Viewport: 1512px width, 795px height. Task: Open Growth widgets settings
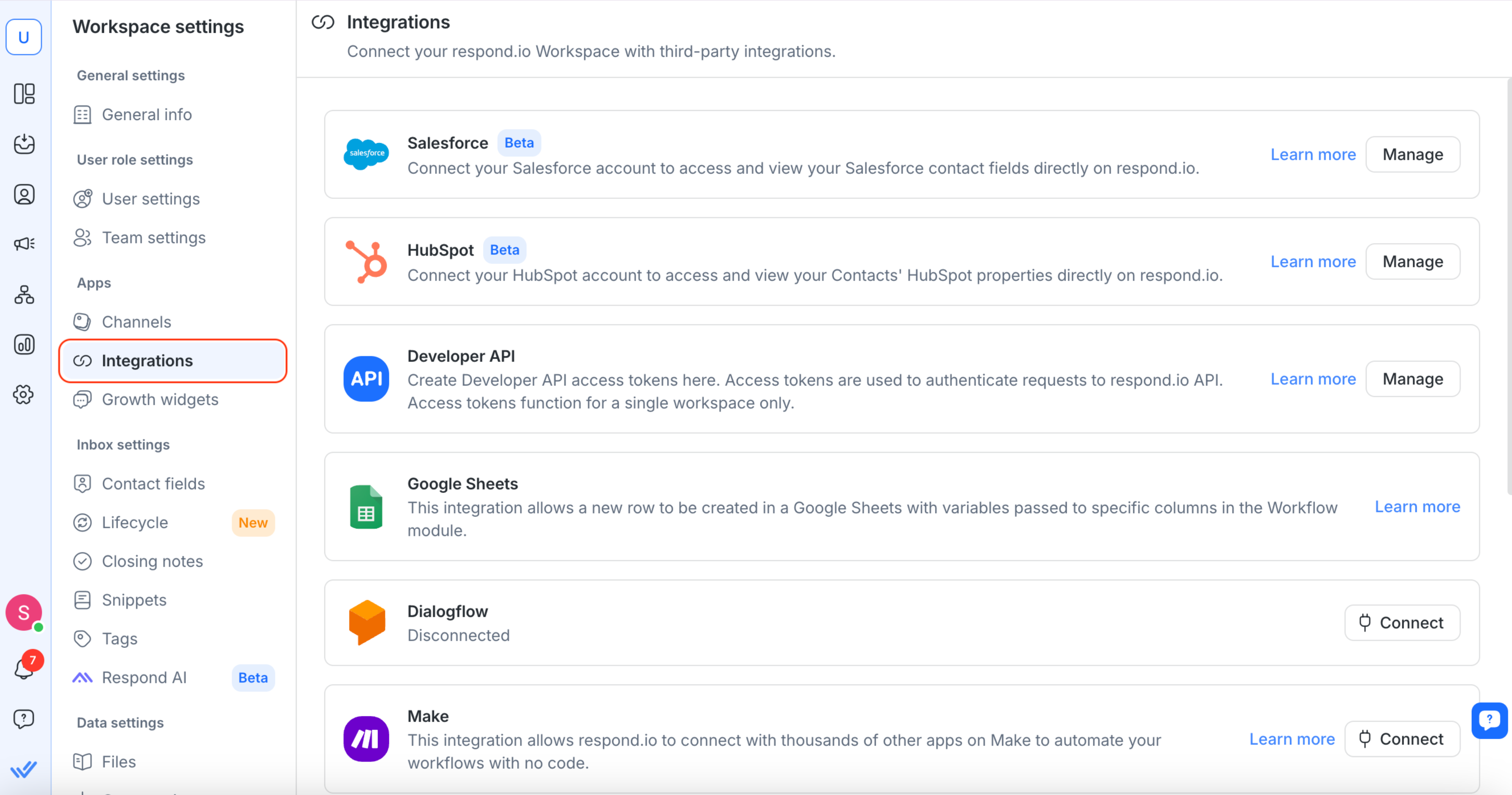[x=160, y=399]
